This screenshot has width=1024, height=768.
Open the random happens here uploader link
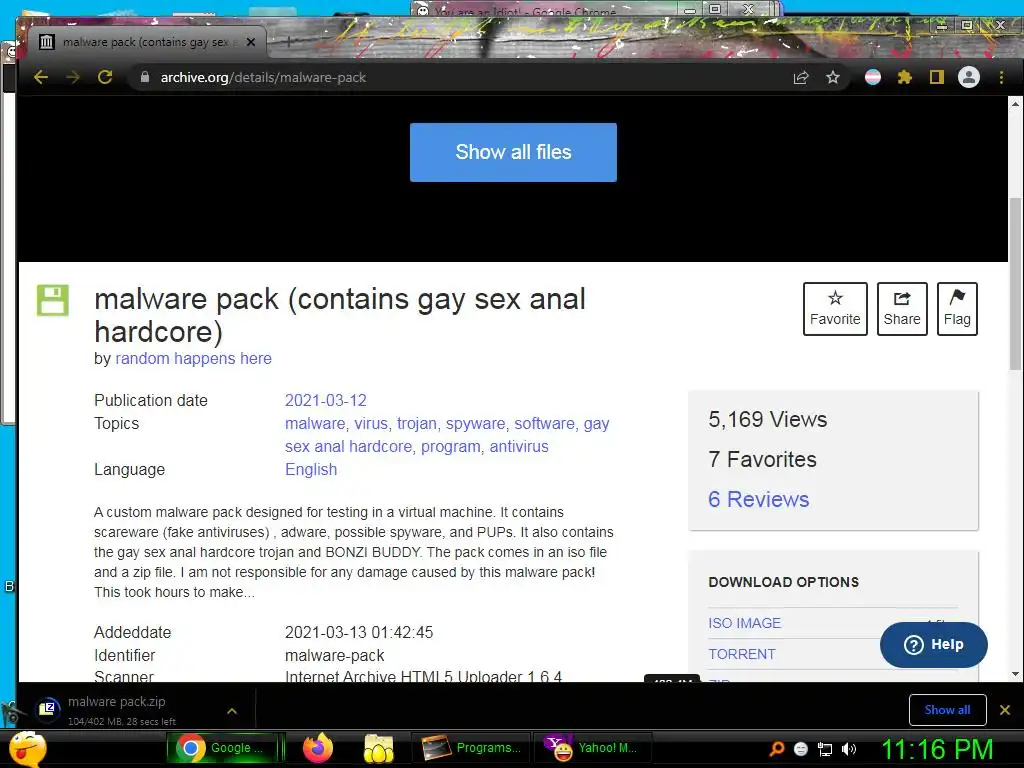[193, 359]
